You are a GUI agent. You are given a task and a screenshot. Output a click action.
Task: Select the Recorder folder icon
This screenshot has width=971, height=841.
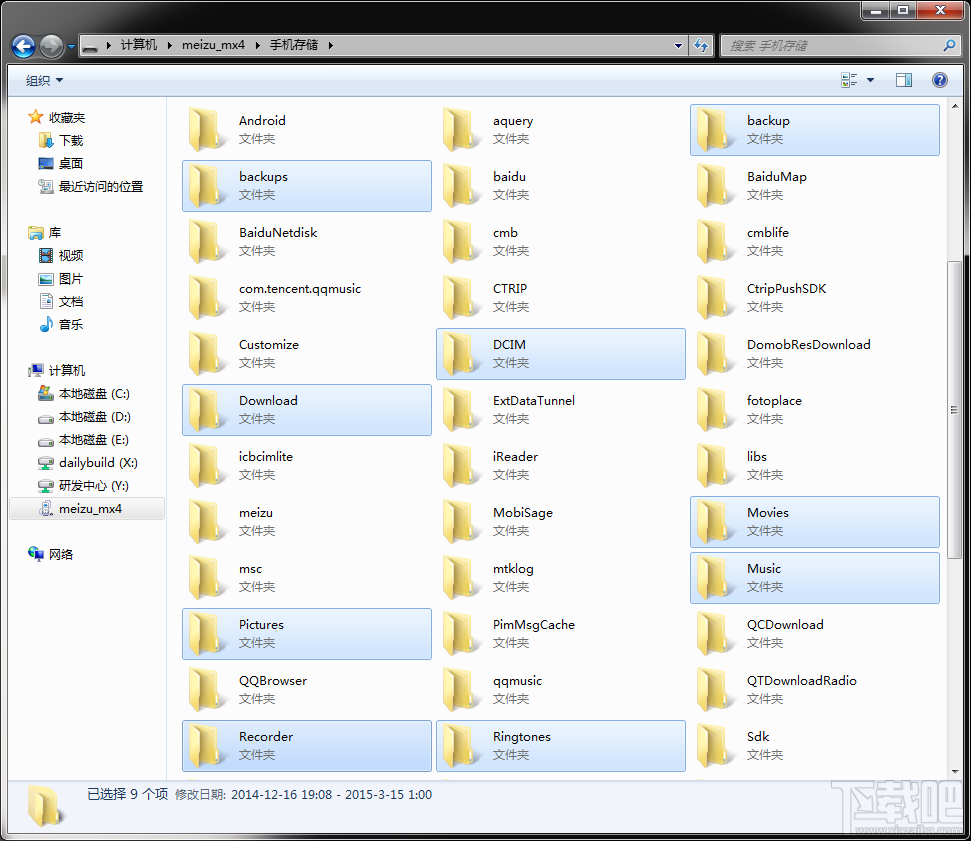click(206, 746)
